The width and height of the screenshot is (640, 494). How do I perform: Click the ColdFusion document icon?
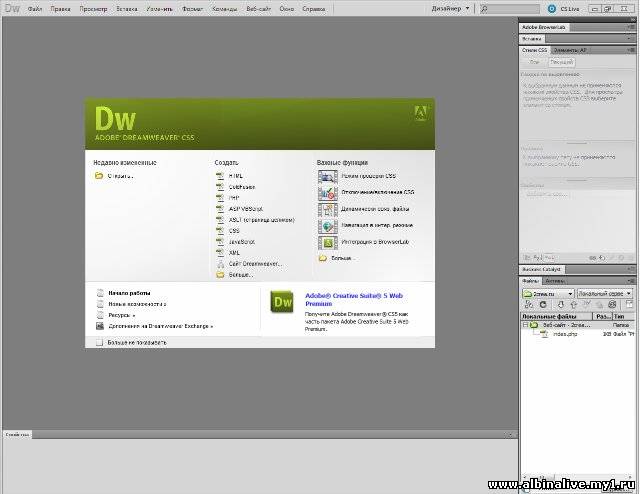click(x=220, y=187)
